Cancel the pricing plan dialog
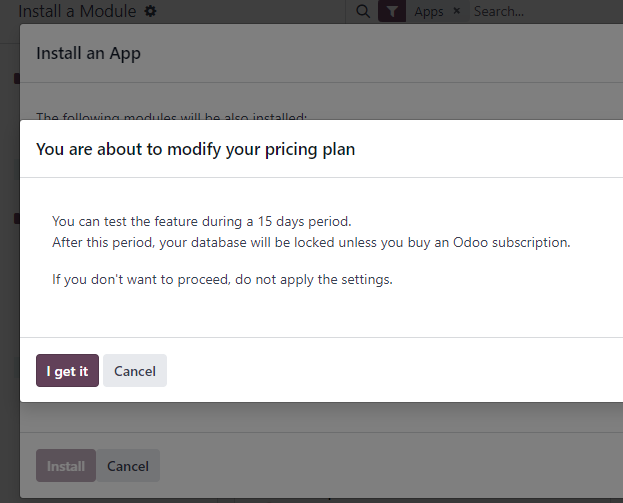This screenshot has height=503, width=623. (x=135, y=371)
